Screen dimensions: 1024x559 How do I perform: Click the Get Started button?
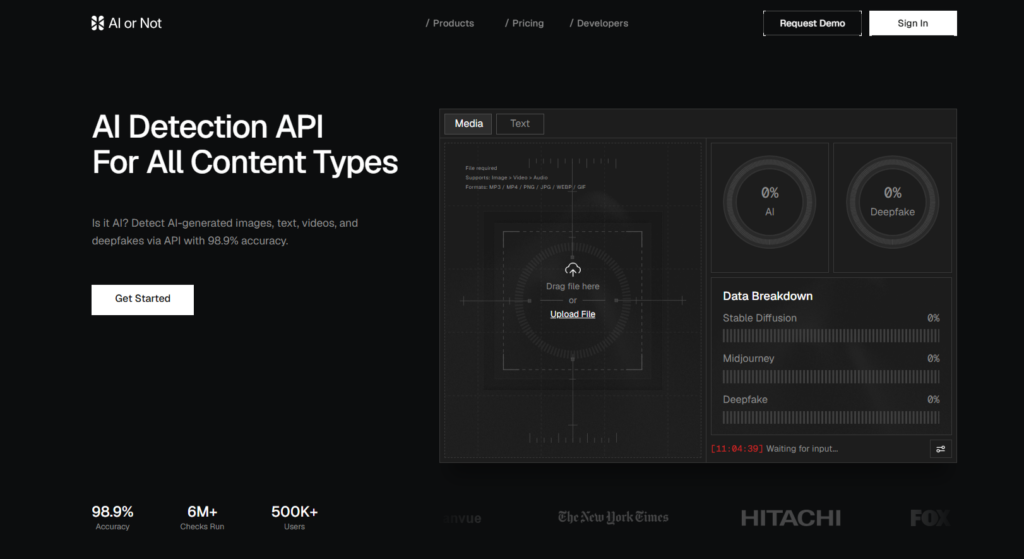[142, 300]
